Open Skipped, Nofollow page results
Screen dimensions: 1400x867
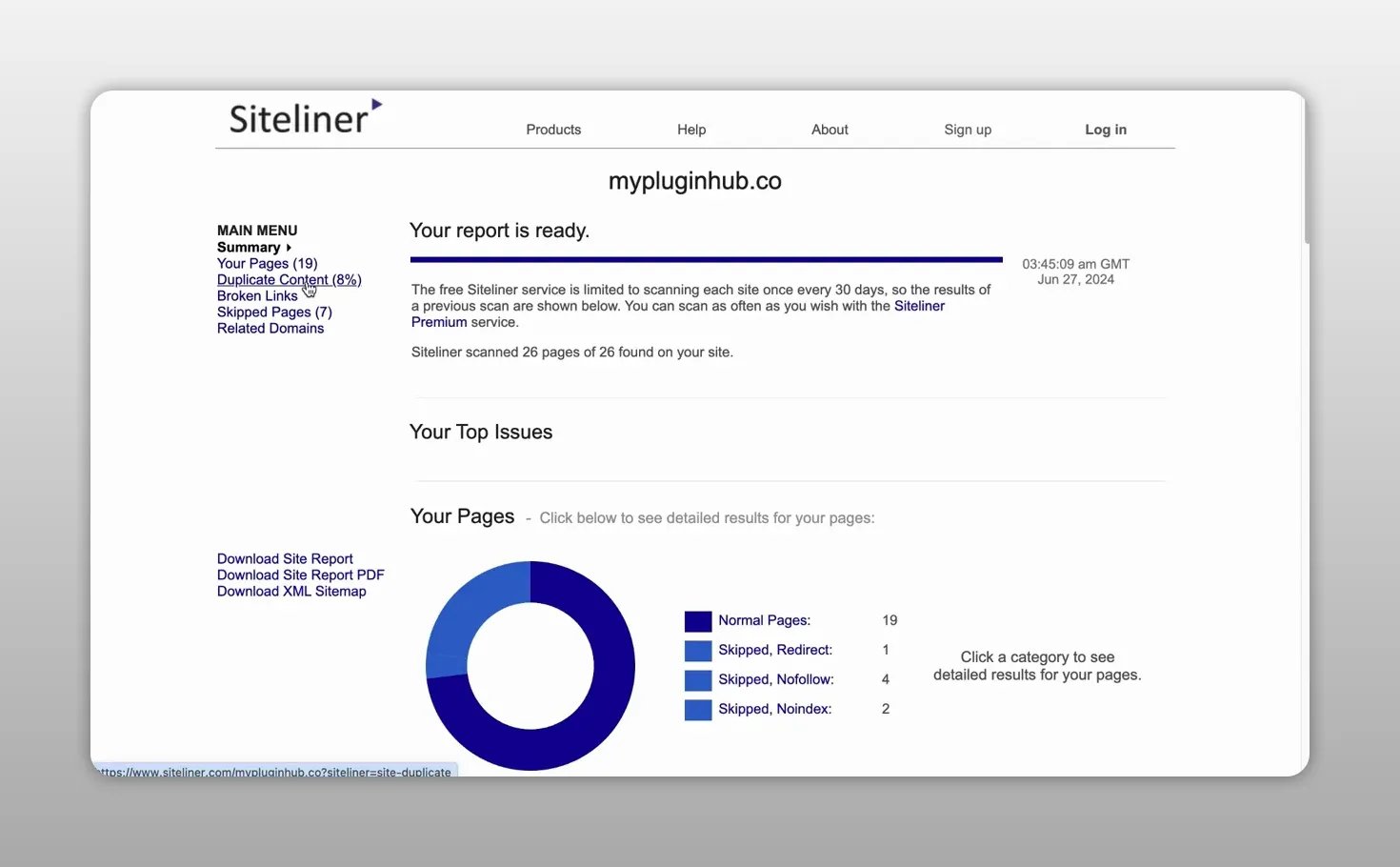pyautogui.click(x=776, y=679)
